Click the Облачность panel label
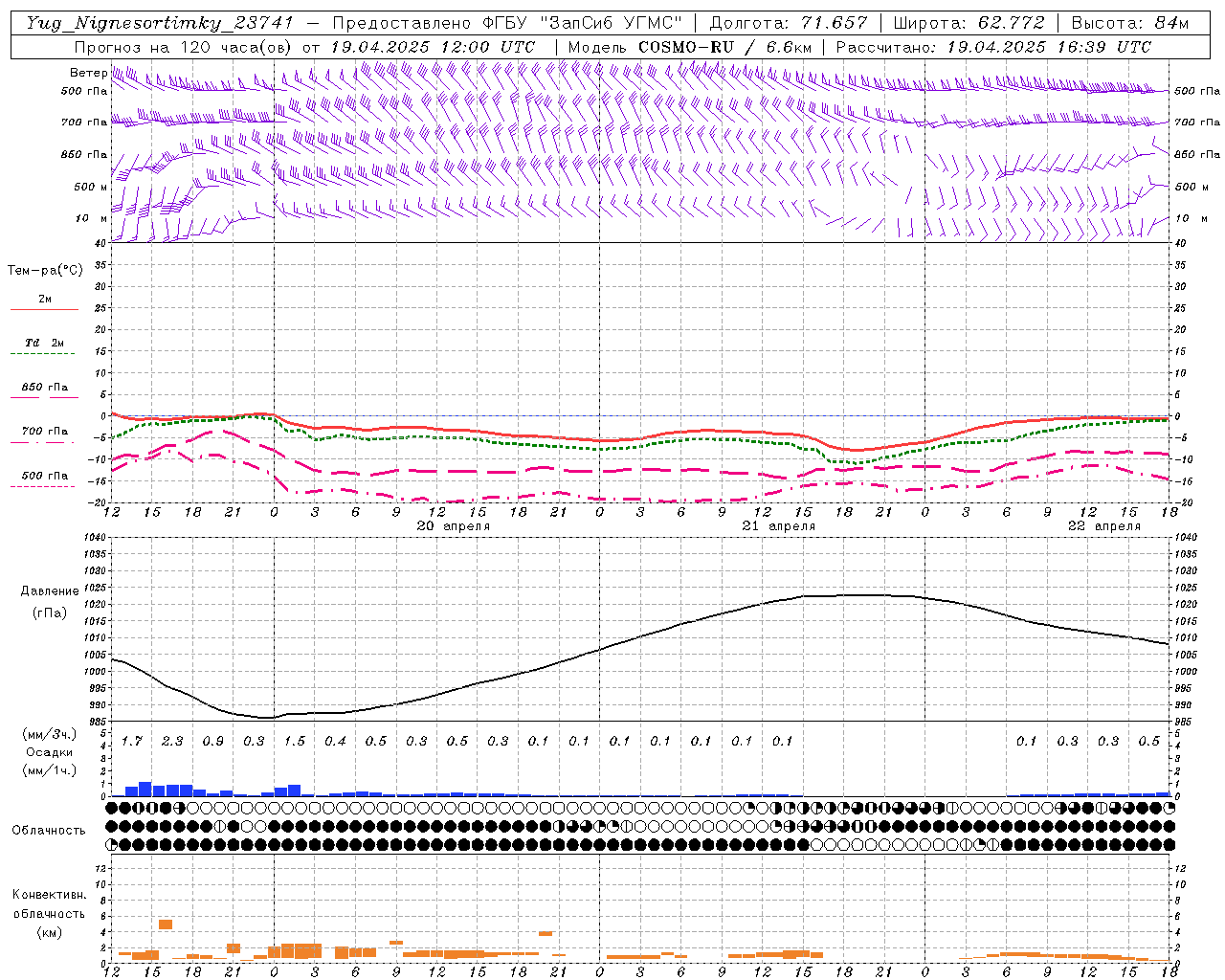Viewport: 1225px width, 980px height. 49,831
